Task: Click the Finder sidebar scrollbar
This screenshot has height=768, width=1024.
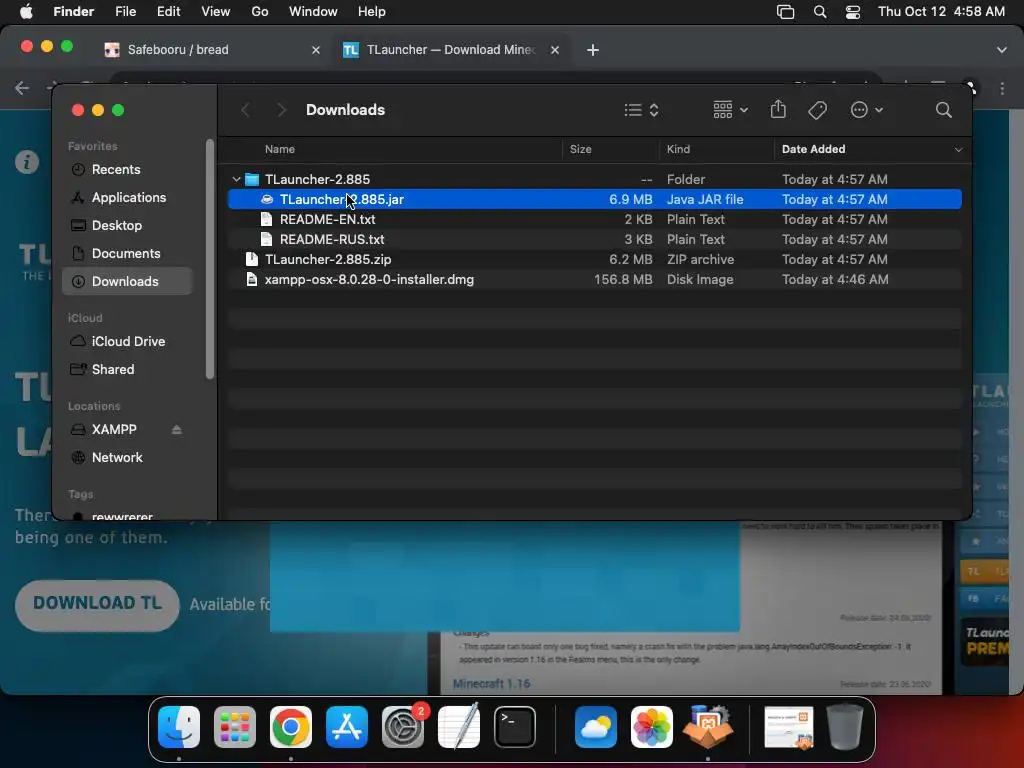Action: click(x=210, y=259)
